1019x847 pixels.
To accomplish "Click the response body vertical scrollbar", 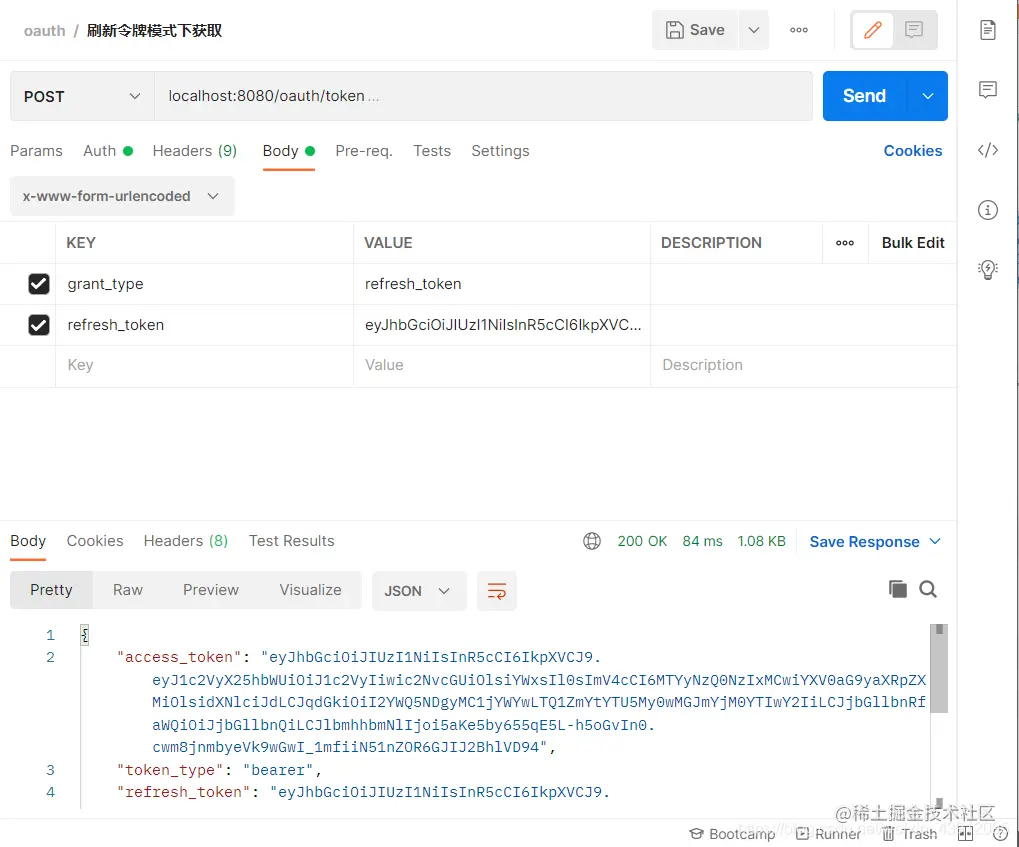I will point(938,669).
